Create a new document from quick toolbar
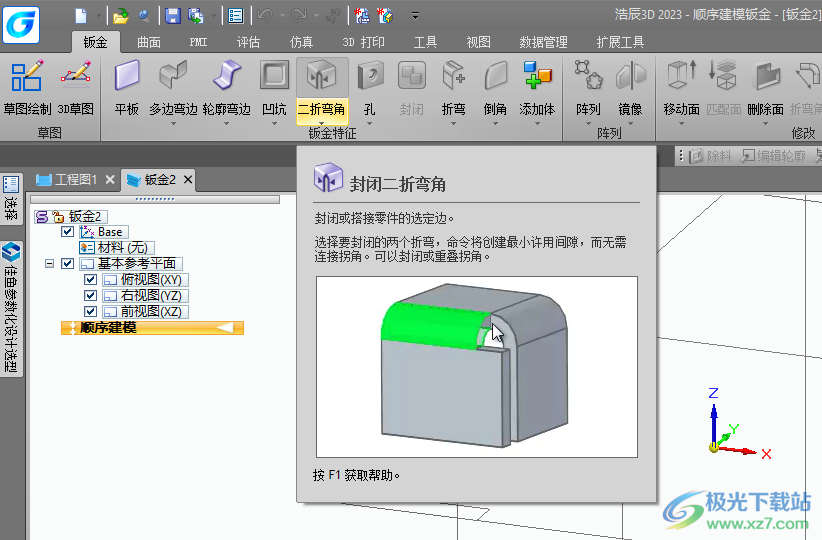The height and width of the screenshot is (540, 822). 81,16
